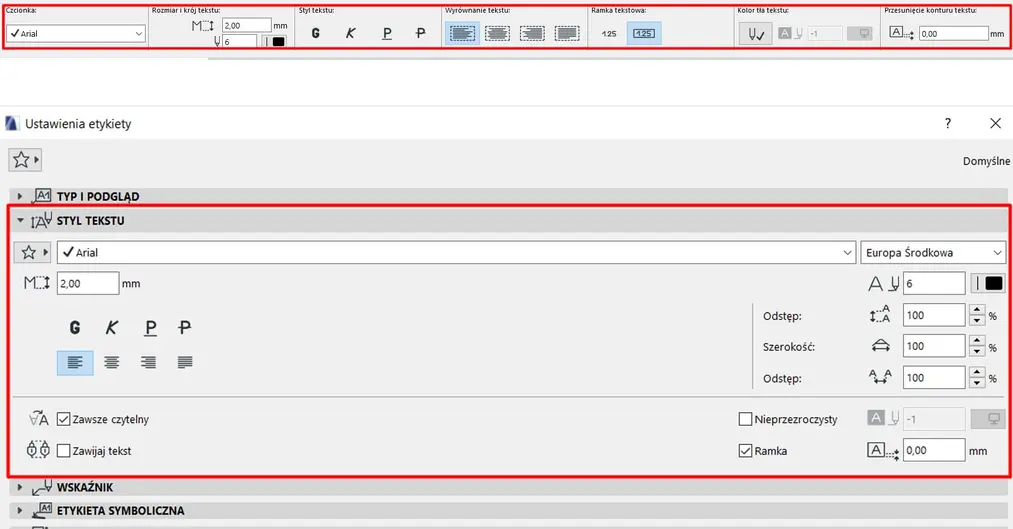This screenshot has height=529, width=1013.
Task: Select center text alignment in top info box
Action: [497, 33]
